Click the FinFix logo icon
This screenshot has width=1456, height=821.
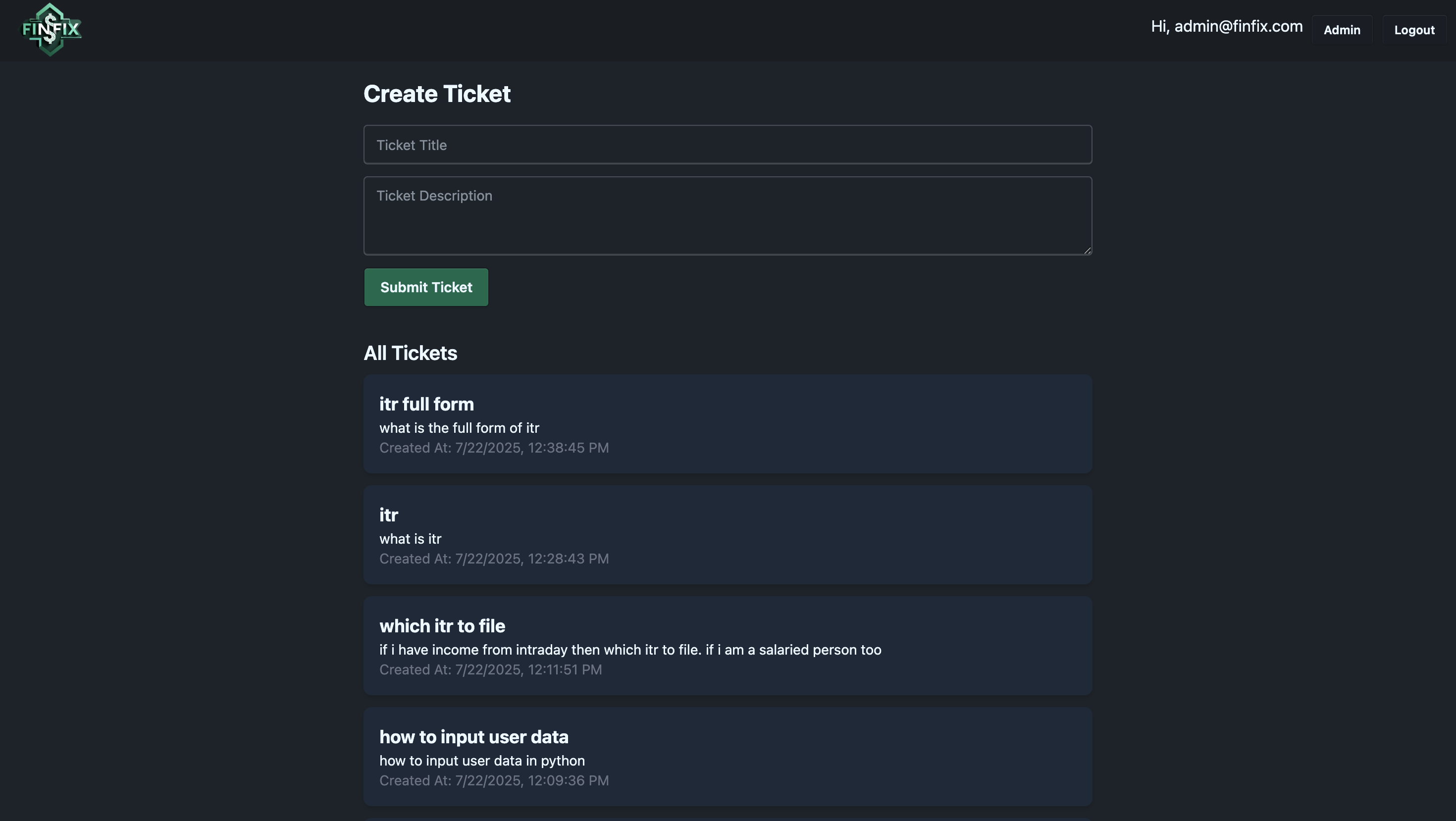[x=52, y=30]
